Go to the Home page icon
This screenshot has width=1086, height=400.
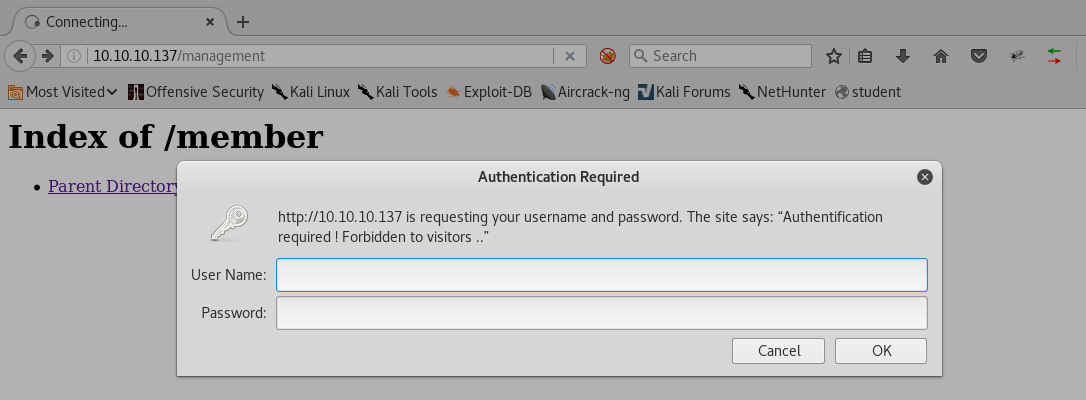[x=940, y=57]
